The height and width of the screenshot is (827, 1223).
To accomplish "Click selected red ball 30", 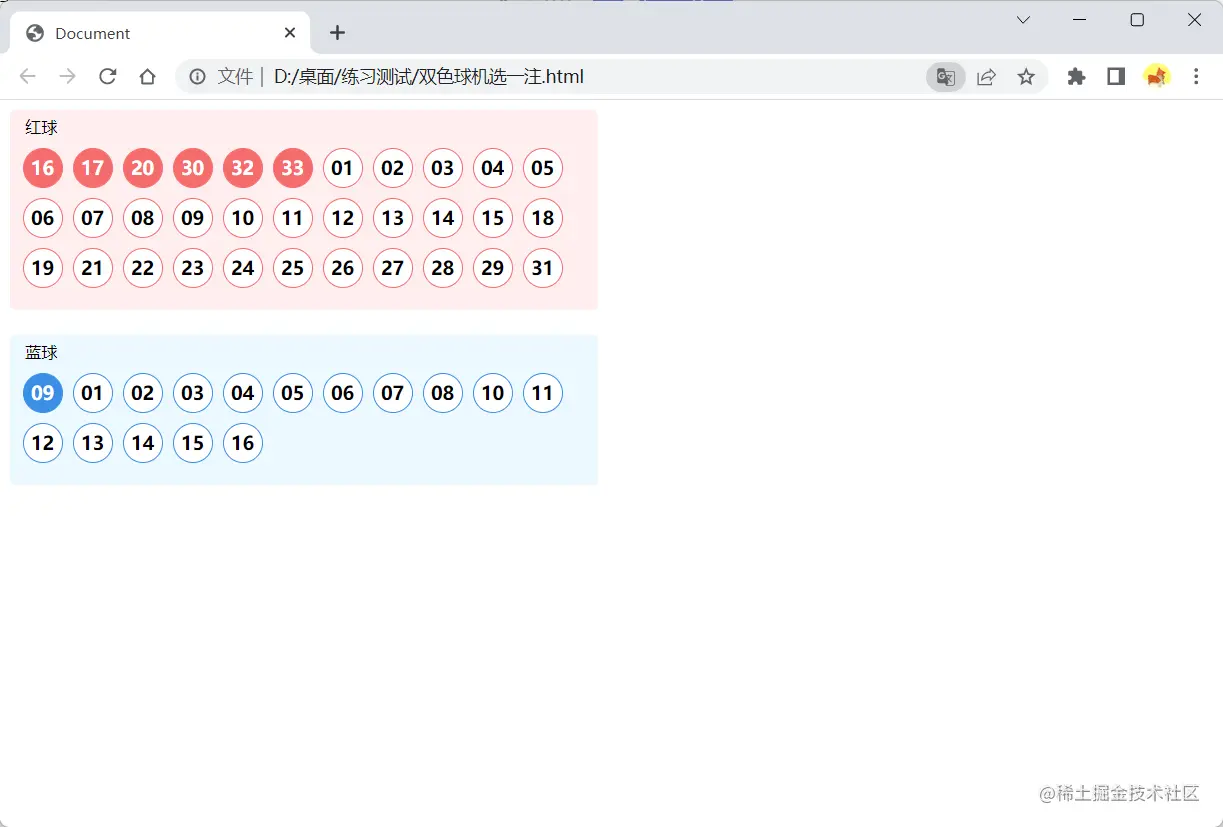I will (x=193, y=168).
